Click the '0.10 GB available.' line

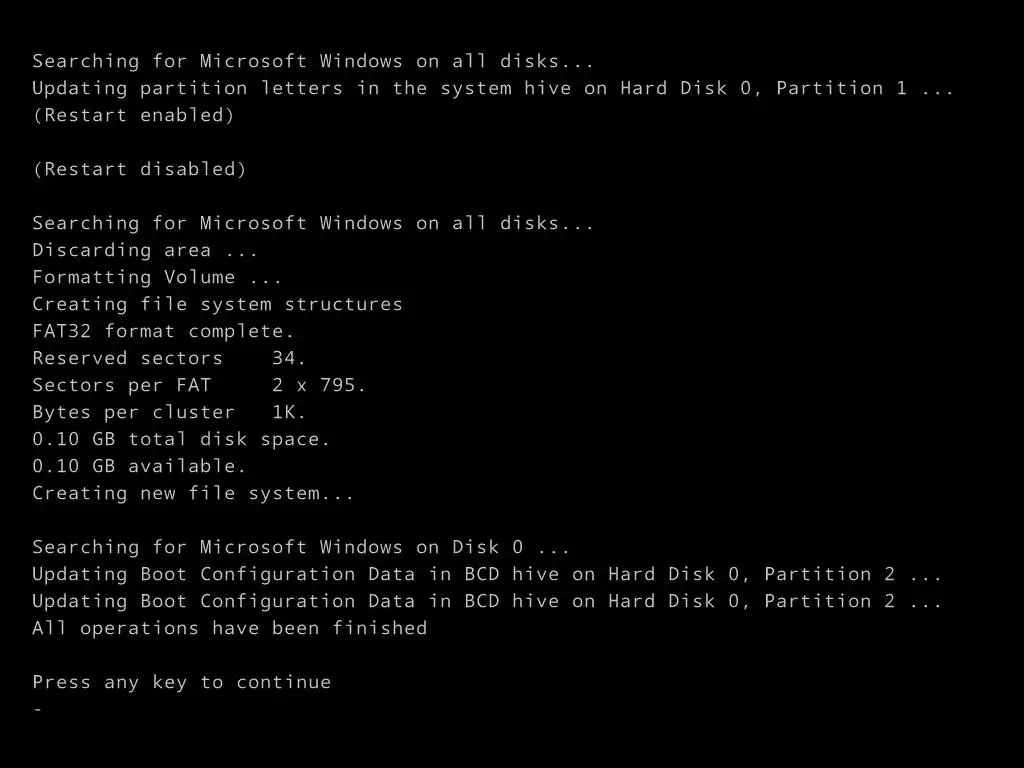click(x=139, y=466)
